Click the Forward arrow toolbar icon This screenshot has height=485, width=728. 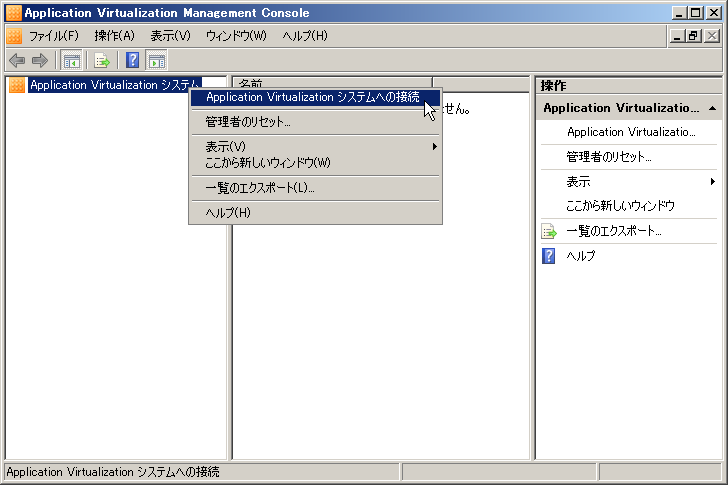pos(40,60)
